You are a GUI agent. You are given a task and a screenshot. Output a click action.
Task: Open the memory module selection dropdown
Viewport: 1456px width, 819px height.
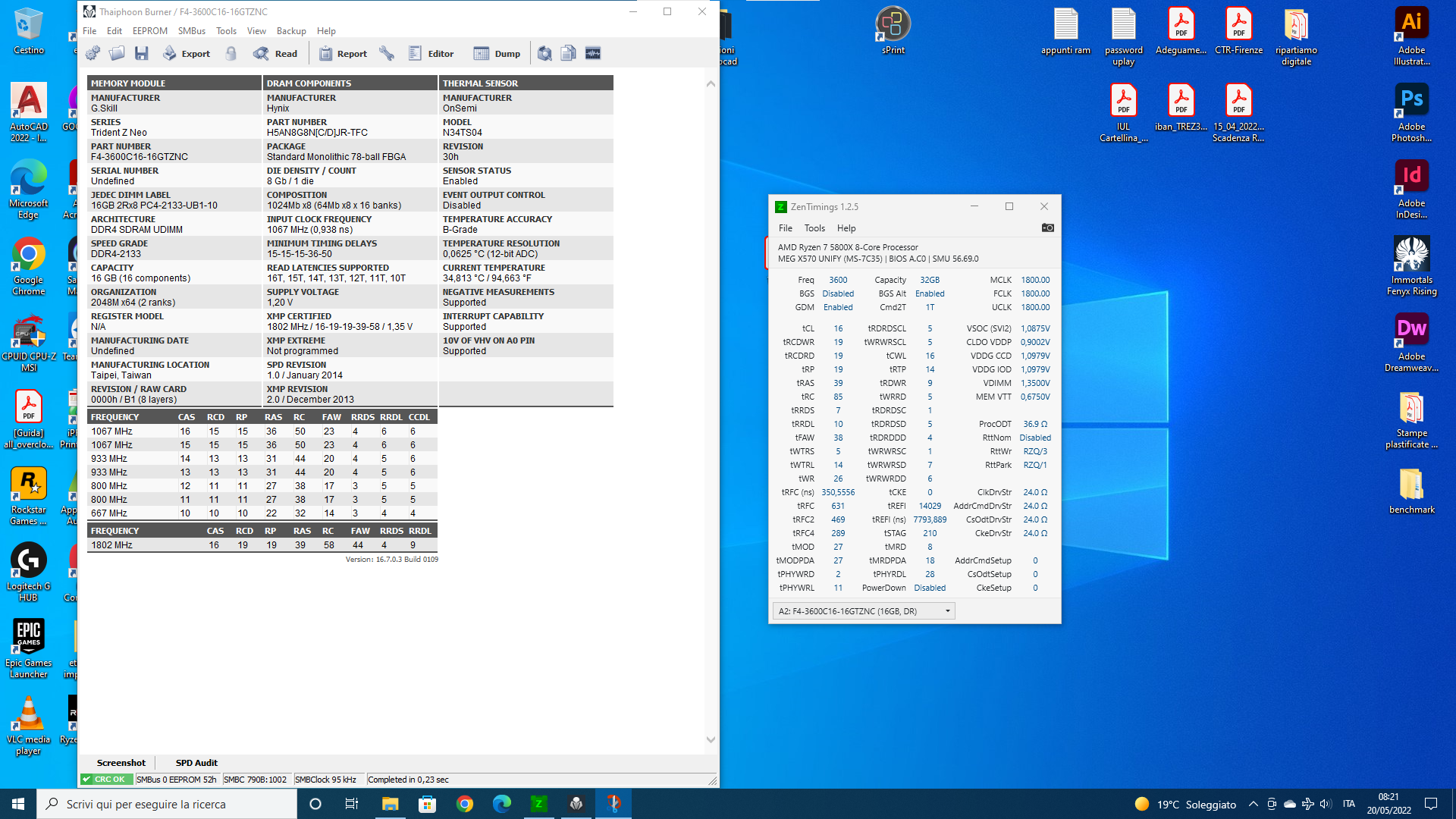(x=864, y=611)
